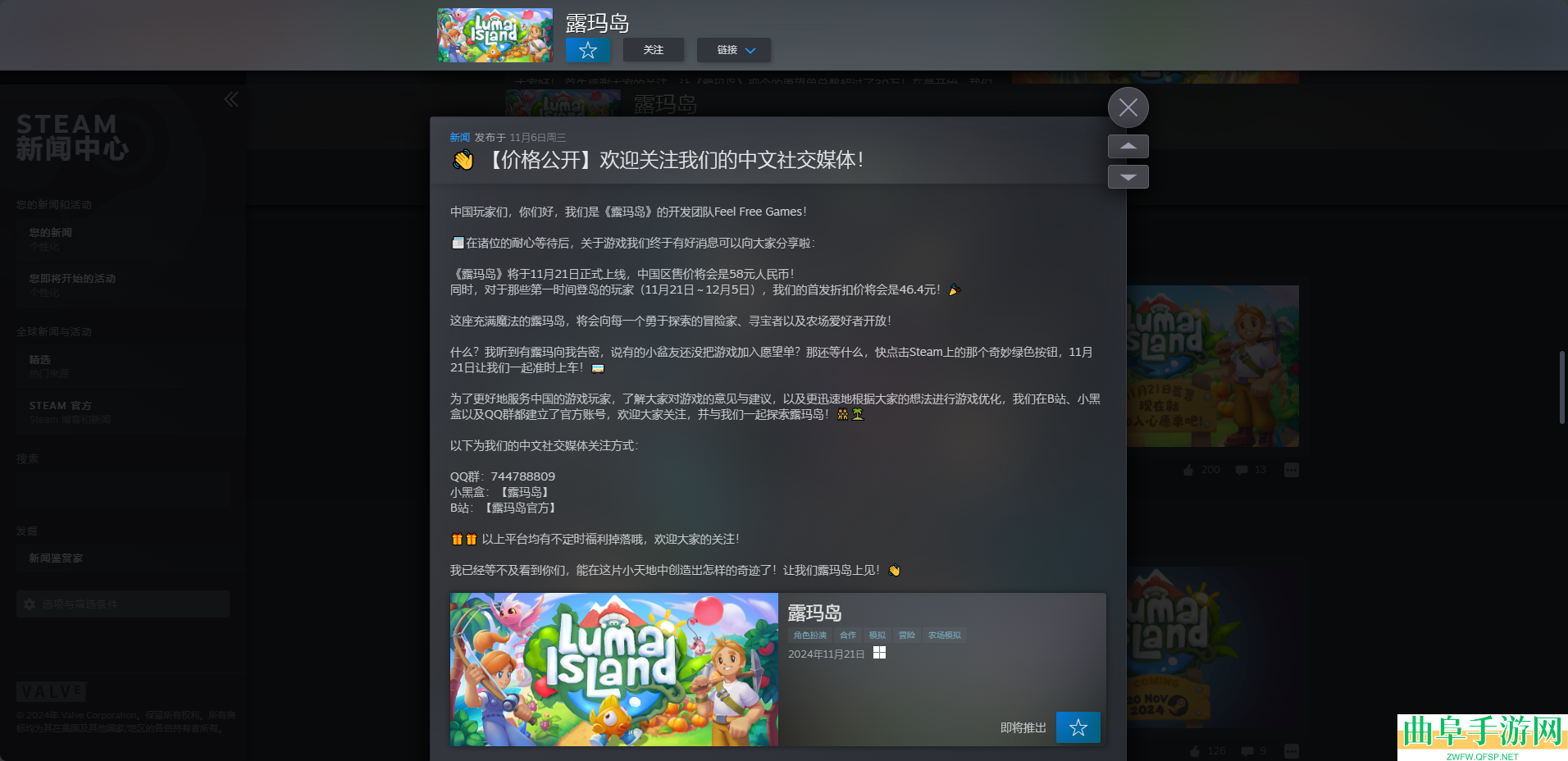Click the 【露玛岛】 小黑盒 link

coord(525,492)
